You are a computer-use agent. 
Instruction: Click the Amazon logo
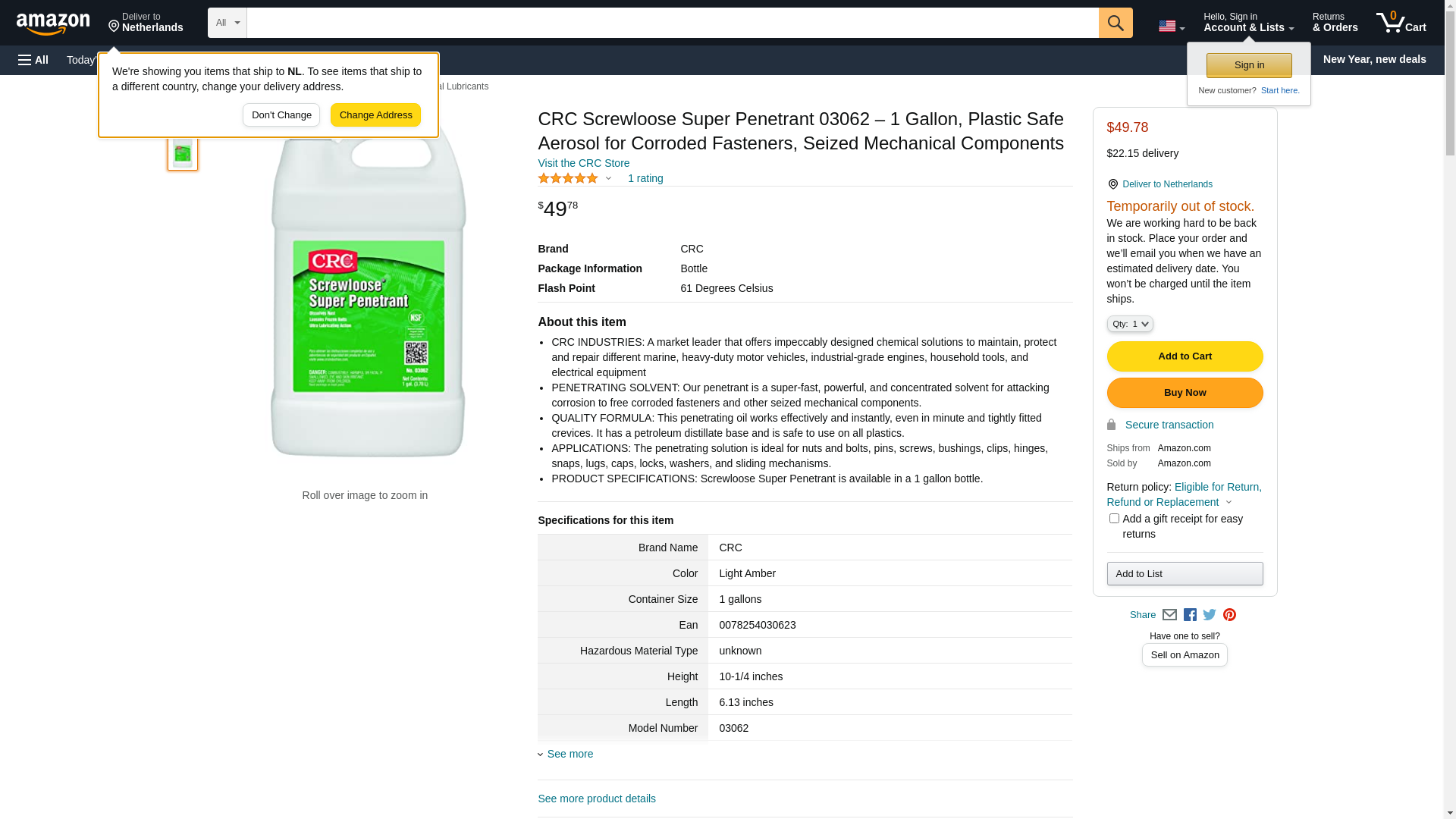pos(53,24)
